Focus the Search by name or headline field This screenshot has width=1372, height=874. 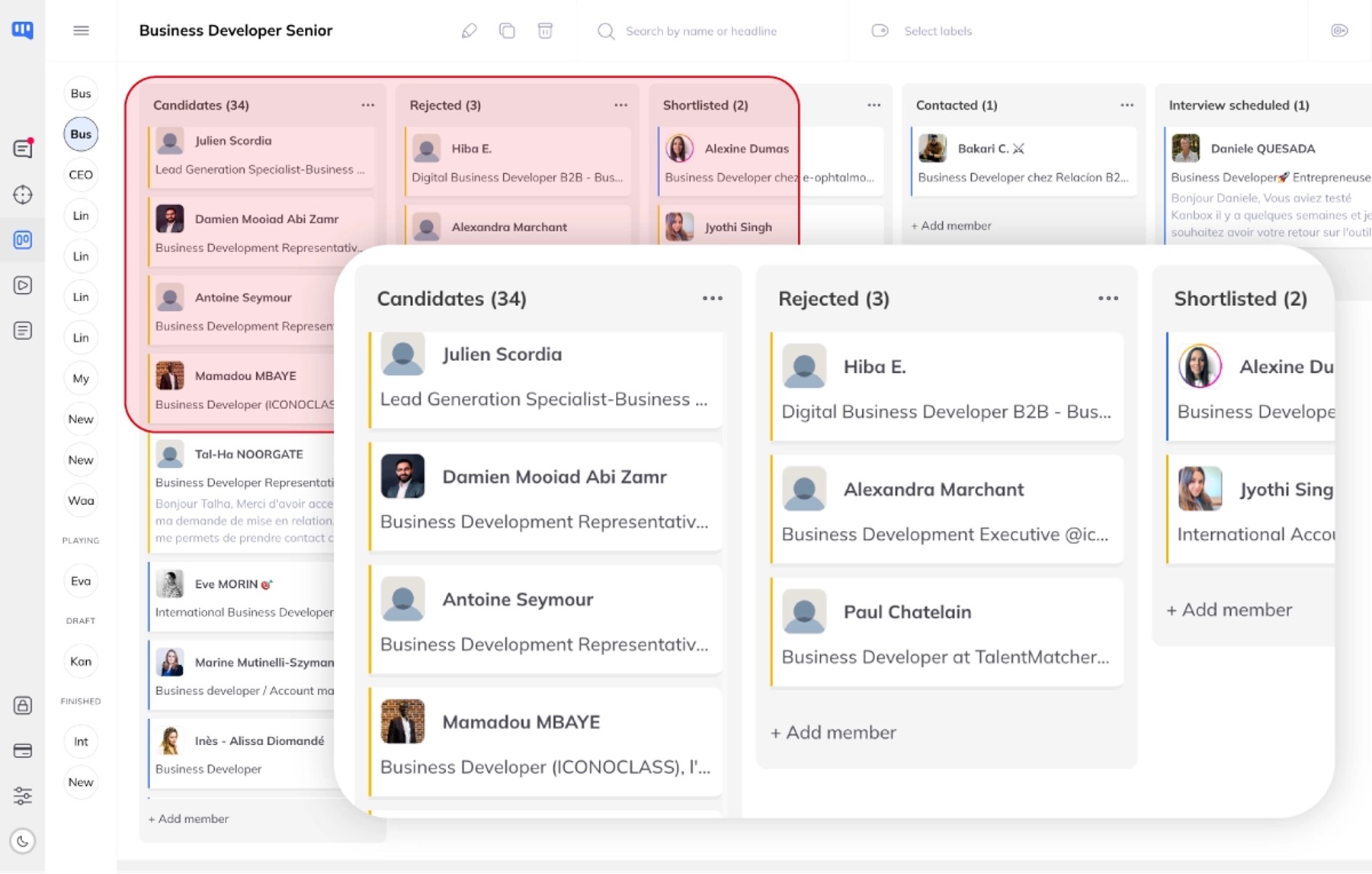pos(701,31)
